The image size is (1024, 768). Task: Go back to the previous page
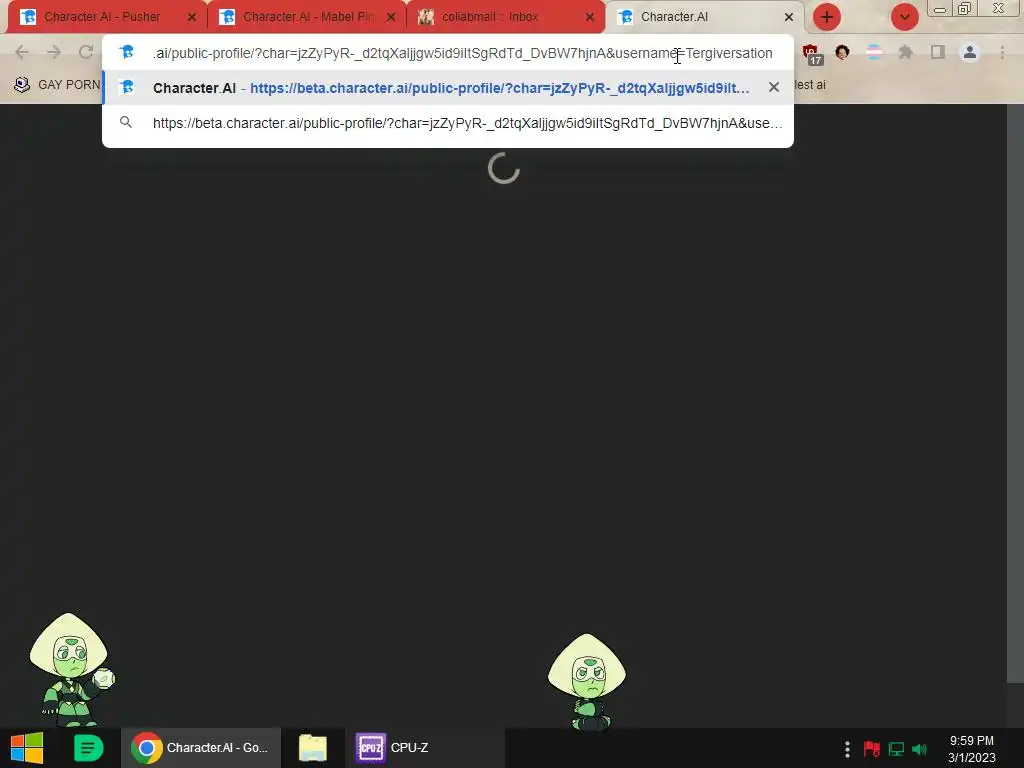22,52
